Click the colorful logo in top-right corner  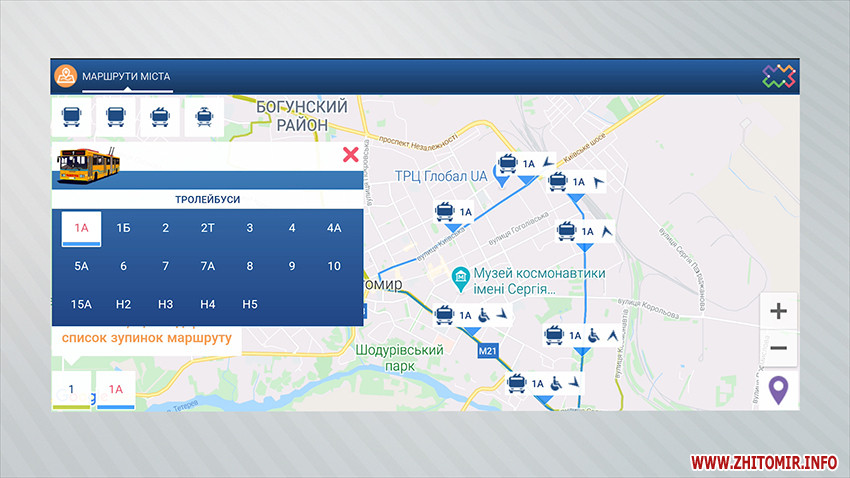coord(779,77)
